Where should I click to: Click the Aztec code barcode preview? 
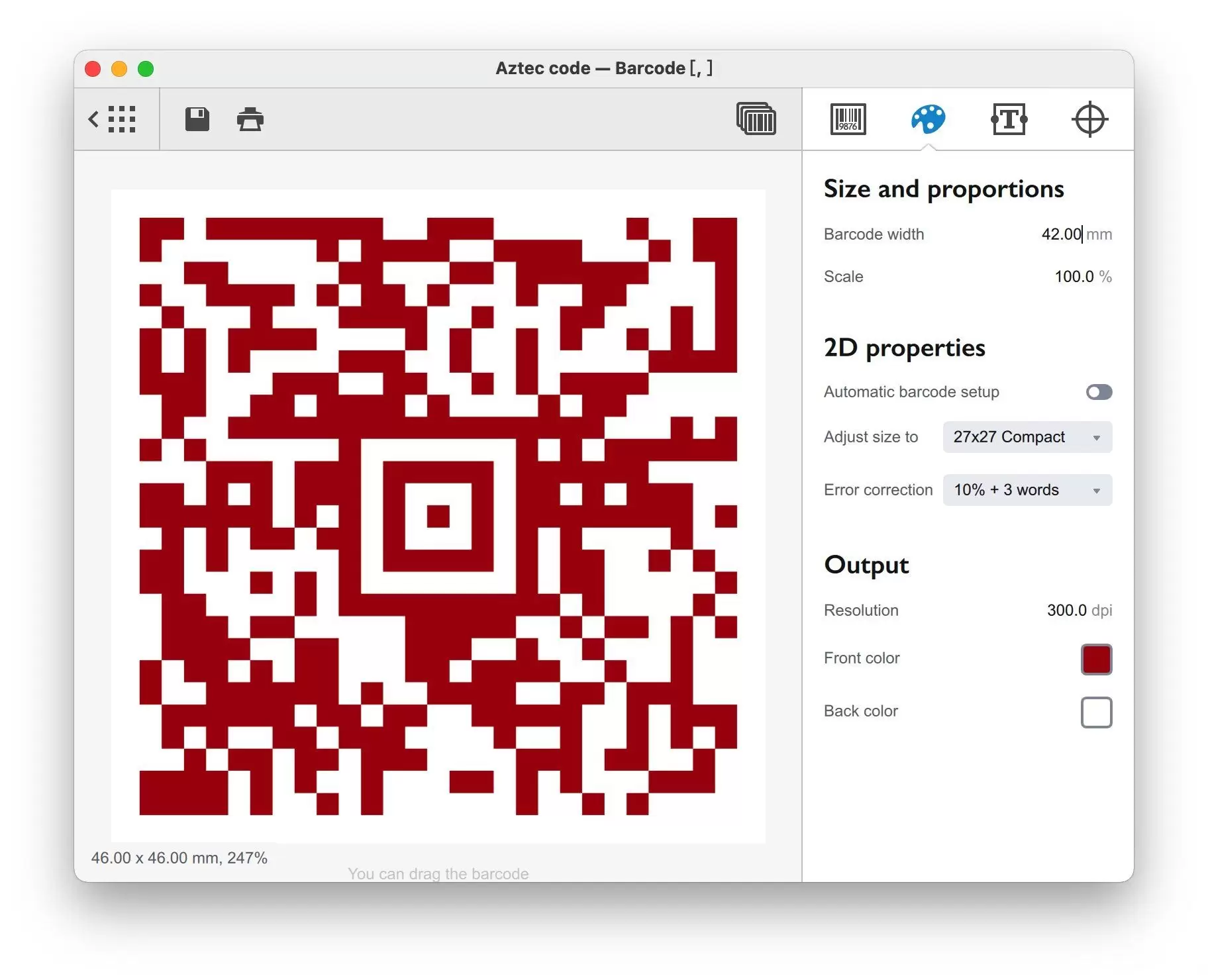[x=438, y=516]
